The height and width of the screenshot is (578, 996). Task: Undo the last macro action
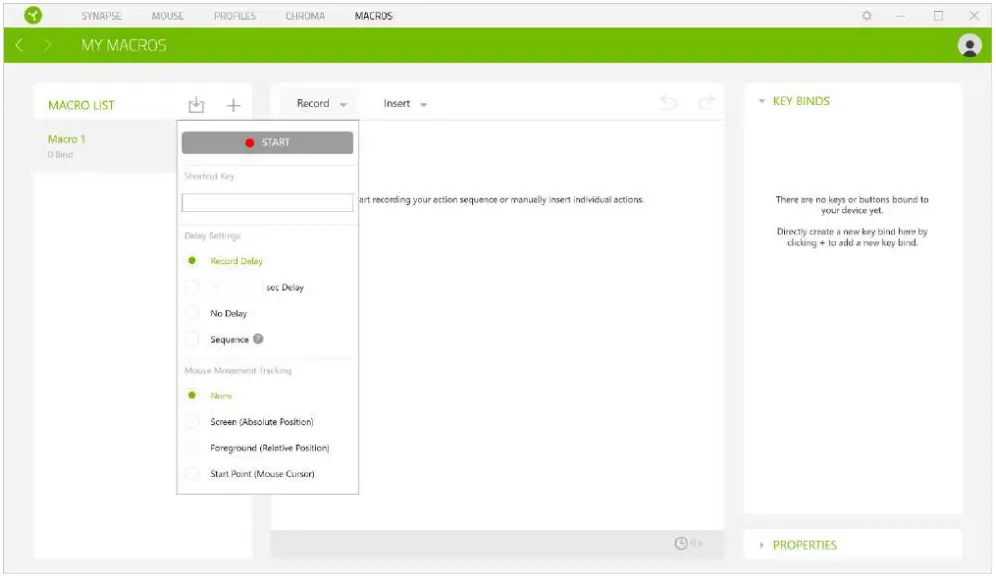[668, 102]
